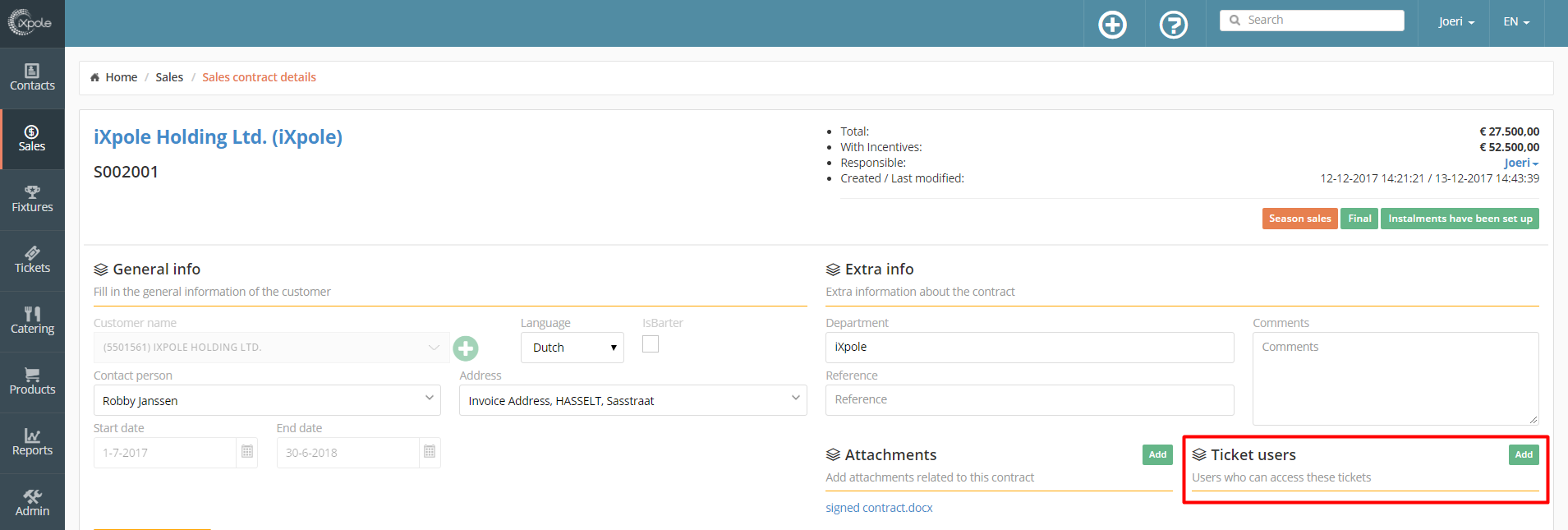
Task: Click the Start date field
Action: click(165, 453)
